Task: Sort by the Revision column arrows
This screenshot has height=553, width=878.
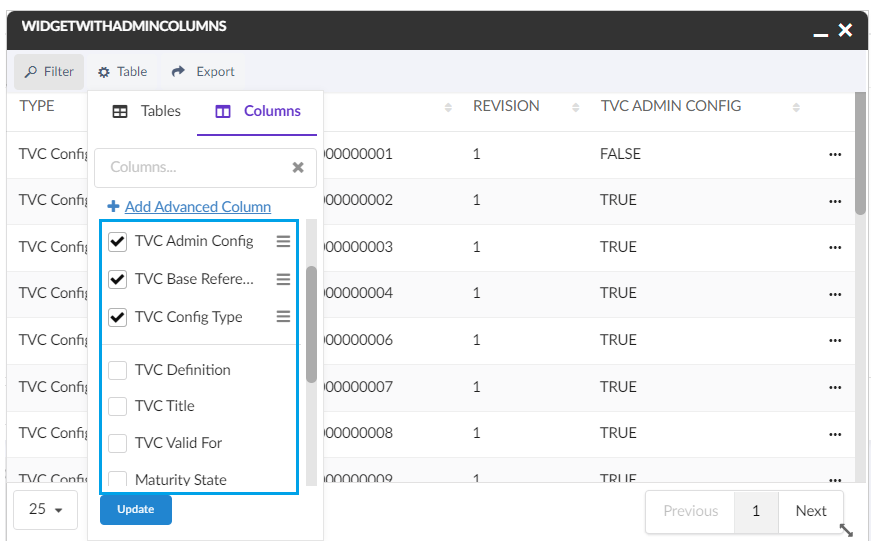Action: coord(575,107)
